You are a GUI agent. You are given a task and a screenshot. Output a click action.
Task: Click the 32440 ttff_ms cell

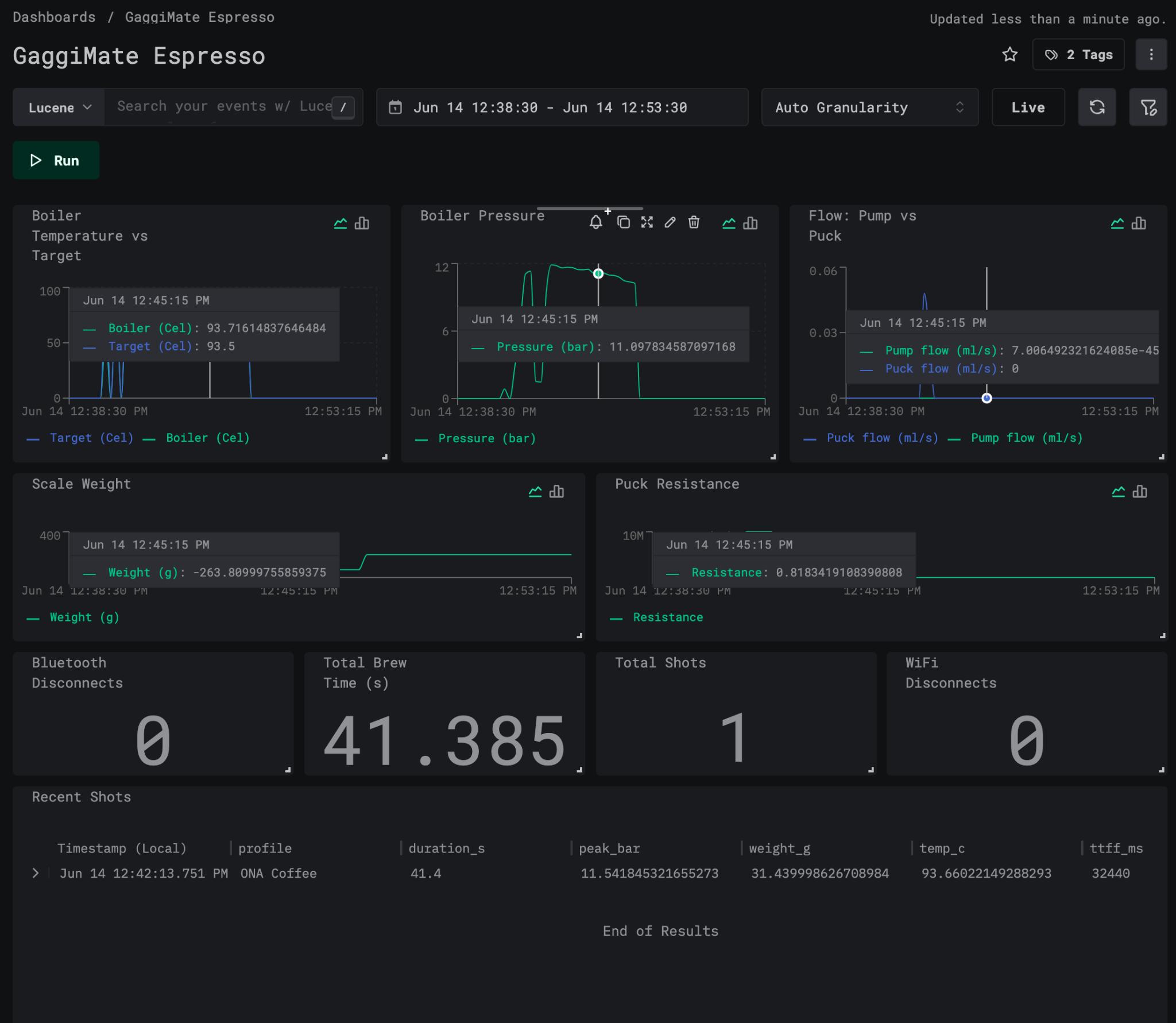(1111, 873)
